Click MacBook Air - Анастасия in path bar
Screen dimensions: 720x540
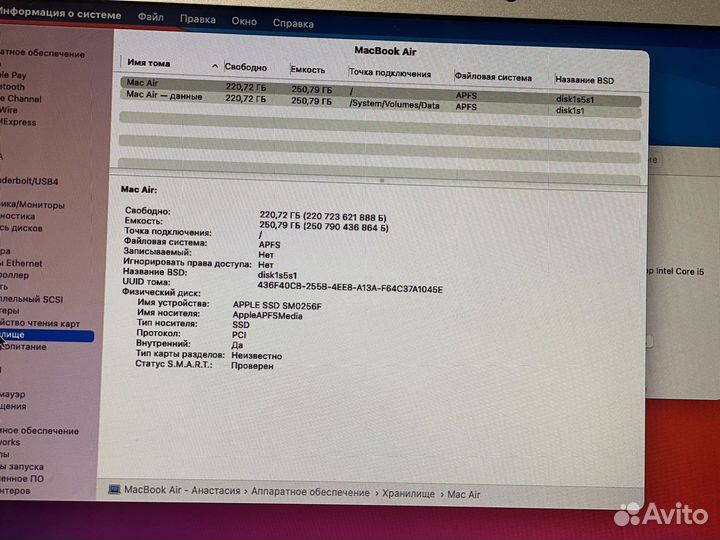coord(182,490)
